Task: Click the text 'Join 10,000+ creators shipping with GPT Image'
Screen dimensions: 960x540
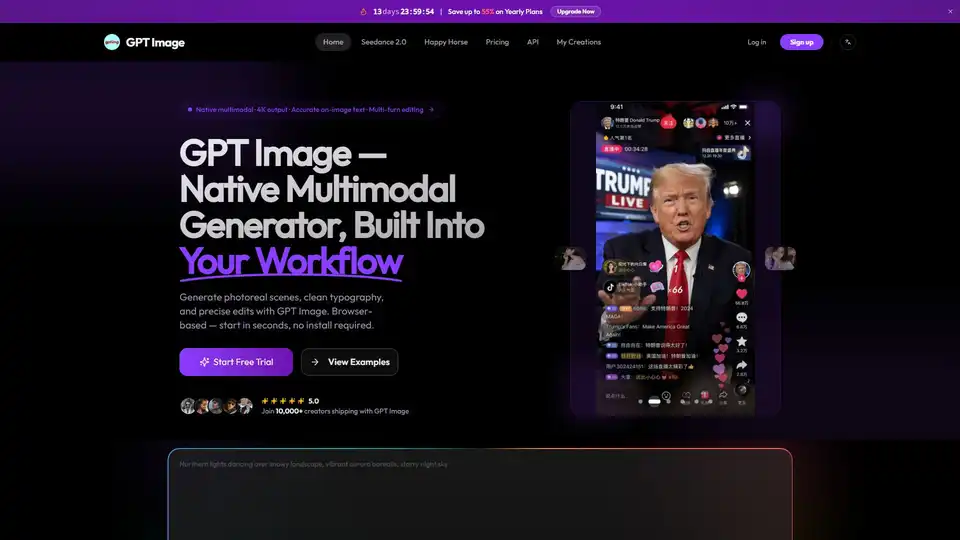Action: pyautogui.click(x=335, y=411)
